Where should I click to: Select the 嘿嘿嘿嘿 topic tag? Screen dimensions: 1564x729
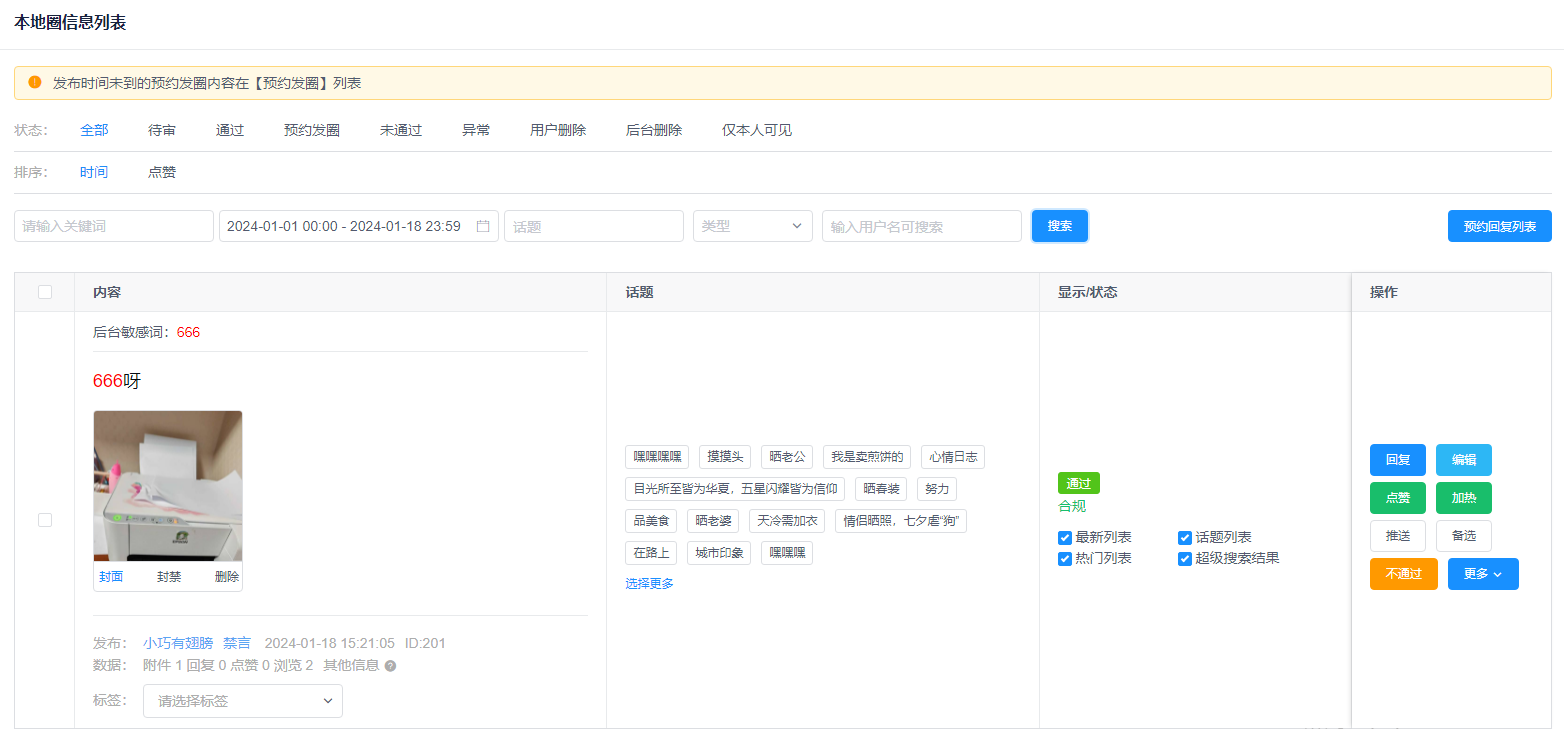(x=657, y=457)
